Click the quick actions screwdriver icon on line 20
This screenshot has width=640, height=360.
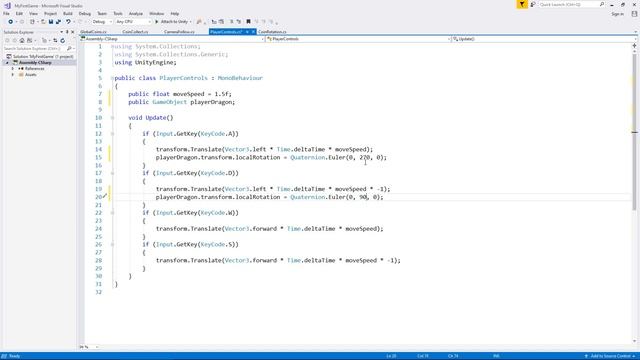point(105,196)
